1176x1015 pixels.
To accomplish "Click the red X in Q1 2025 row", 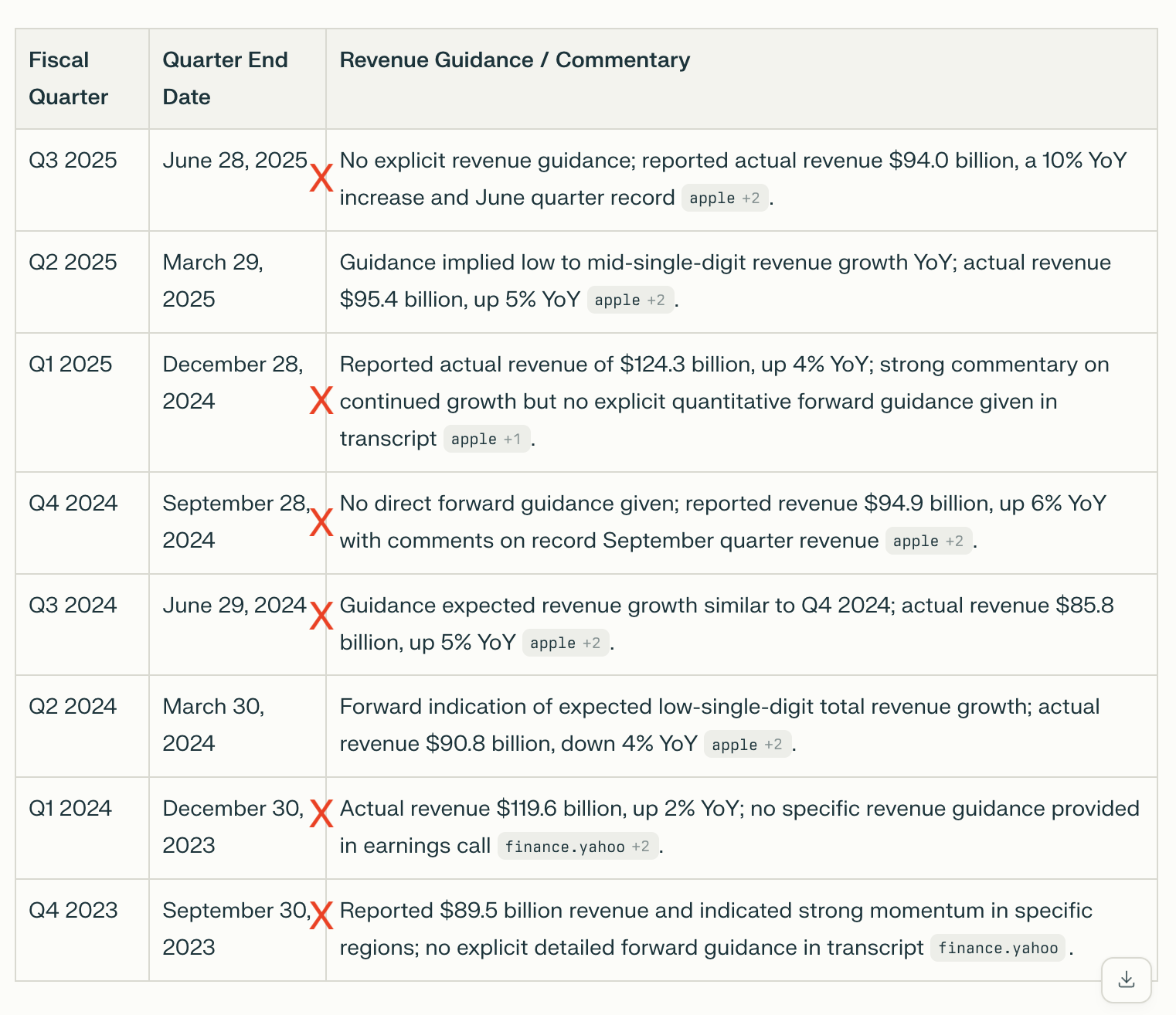I will pos(321,400).
